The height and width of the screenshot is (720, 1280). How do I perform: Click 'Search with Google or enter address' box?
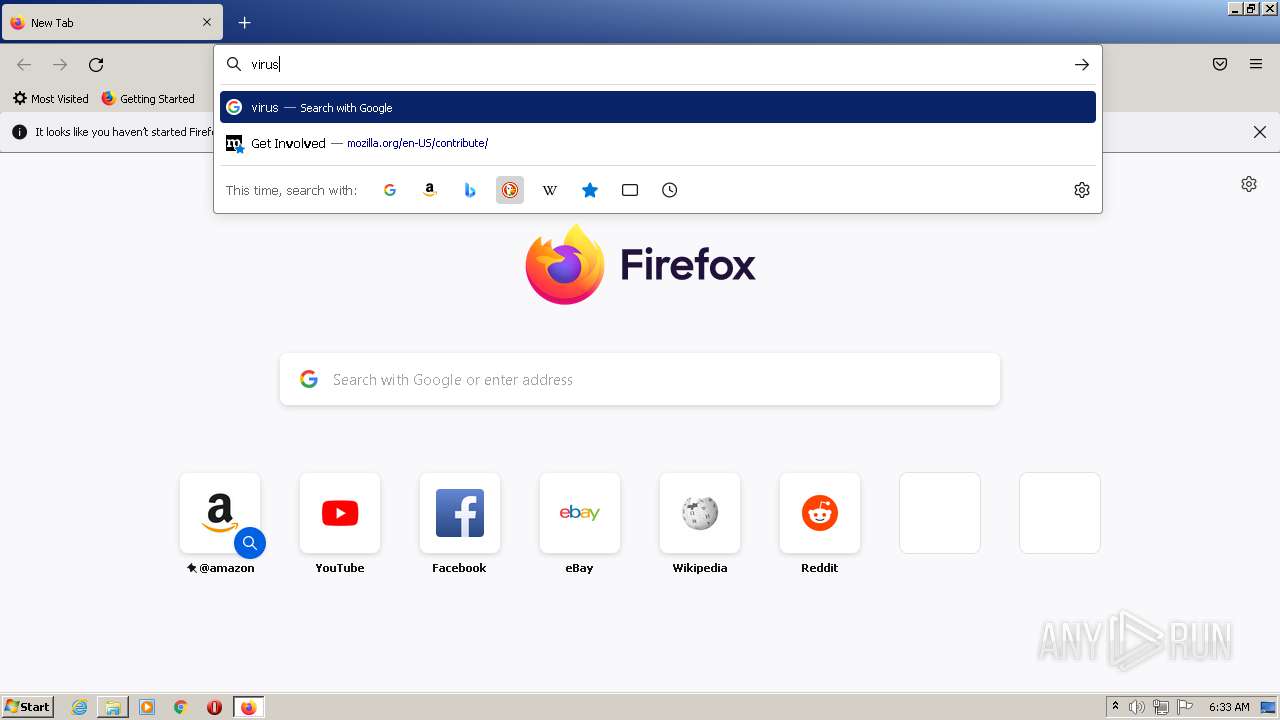click(x=640, y=379)
